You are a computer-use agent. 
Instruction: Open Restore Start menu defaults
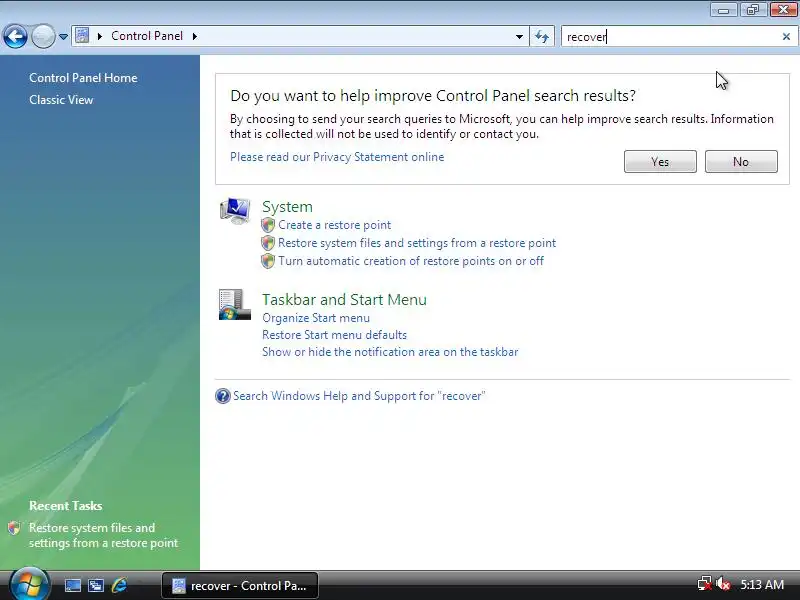[x=334, y=335]
